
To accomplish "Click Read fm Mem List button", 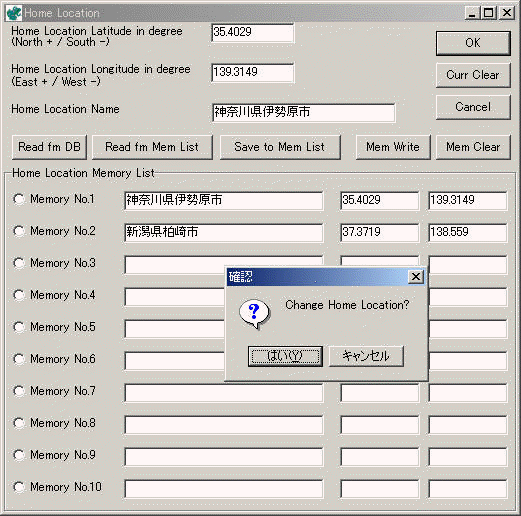I will click(152, 147).
